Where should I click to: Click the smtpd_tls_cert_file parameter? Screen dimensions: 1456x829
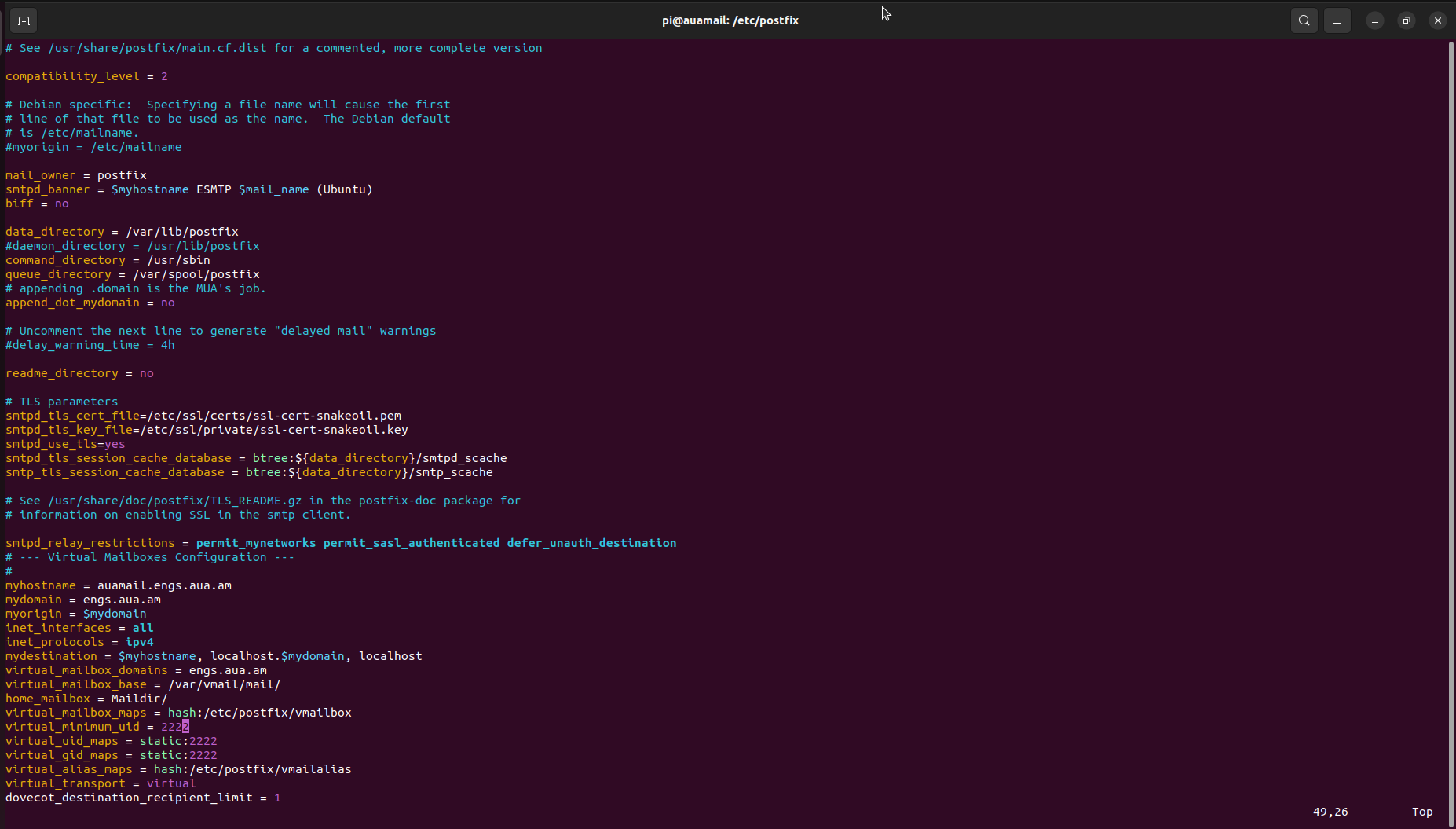pos(72,416)
